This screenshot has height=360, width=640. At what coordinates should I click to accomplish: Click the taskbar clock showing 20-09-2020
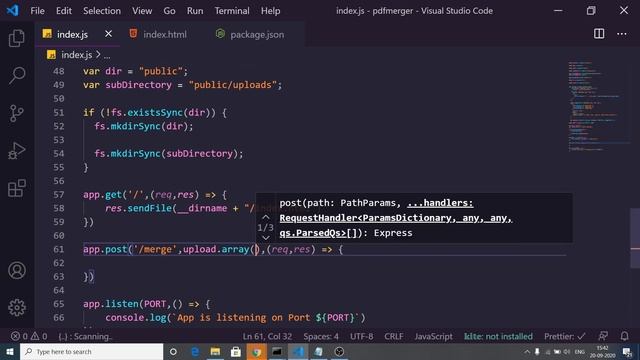tap(602, 351)
